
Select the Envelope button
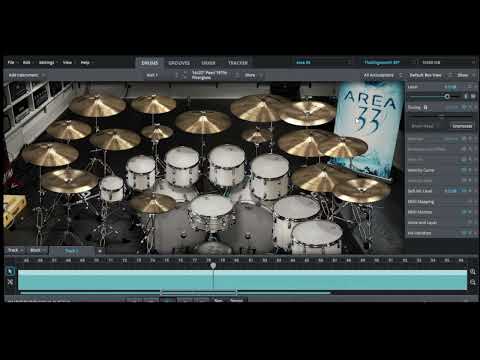[462, 126]
